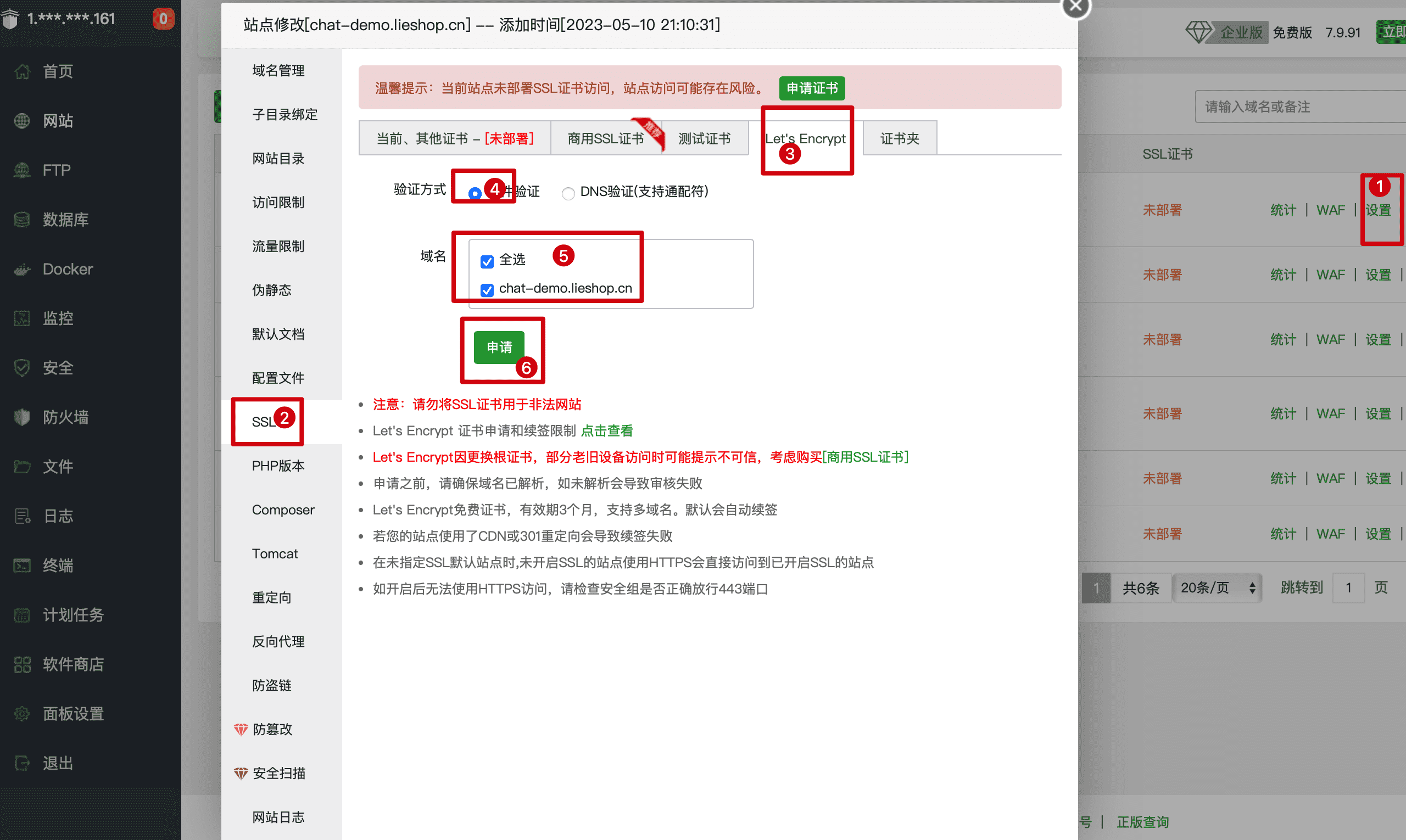The height and width of the screenshot is (840, 1406).
Task: Open the [商用SSL证书] link in notes
Action: pyautogui.click(x=865, y=457)
